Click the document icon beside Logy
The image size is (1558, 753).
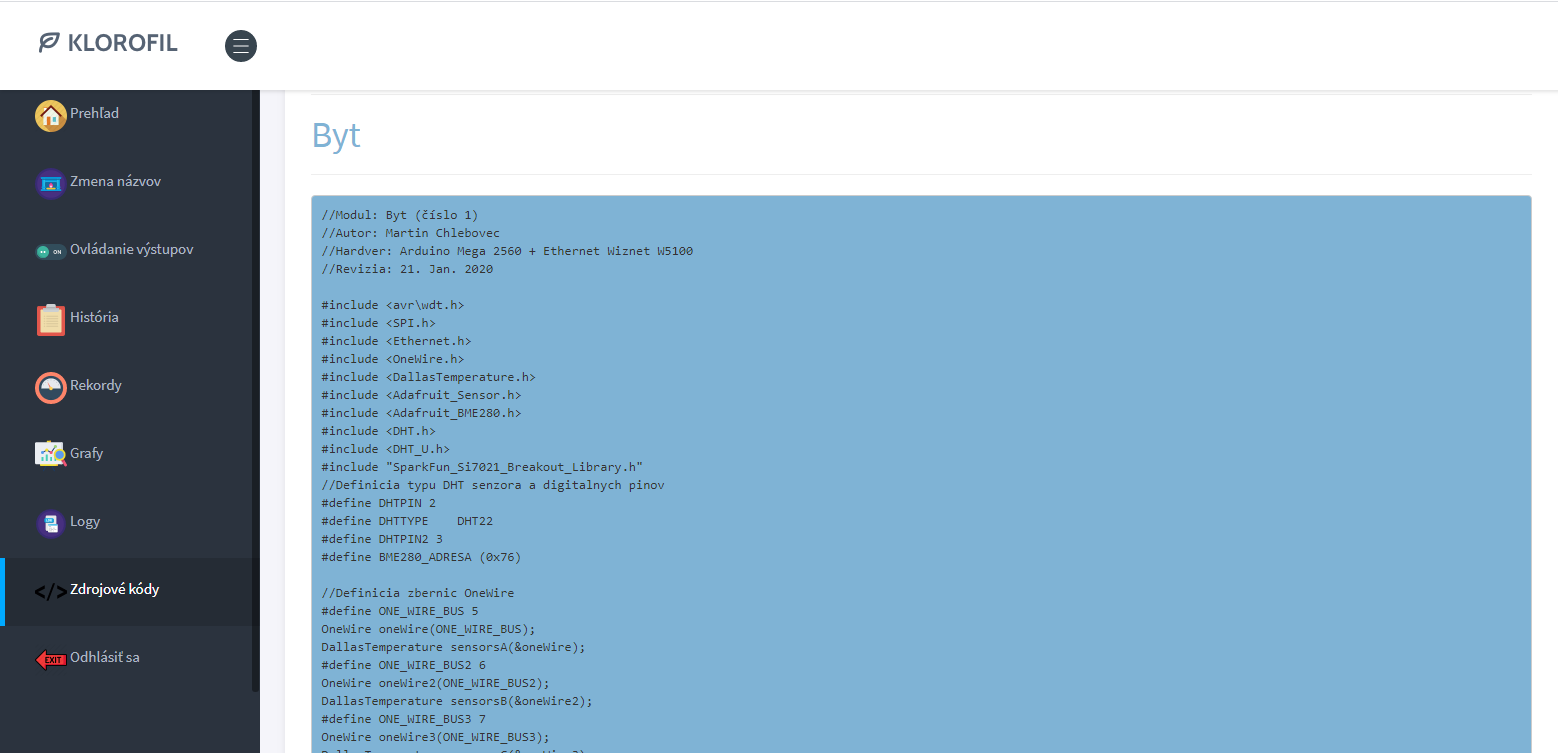pyautogui.click(x=51, y=524)
